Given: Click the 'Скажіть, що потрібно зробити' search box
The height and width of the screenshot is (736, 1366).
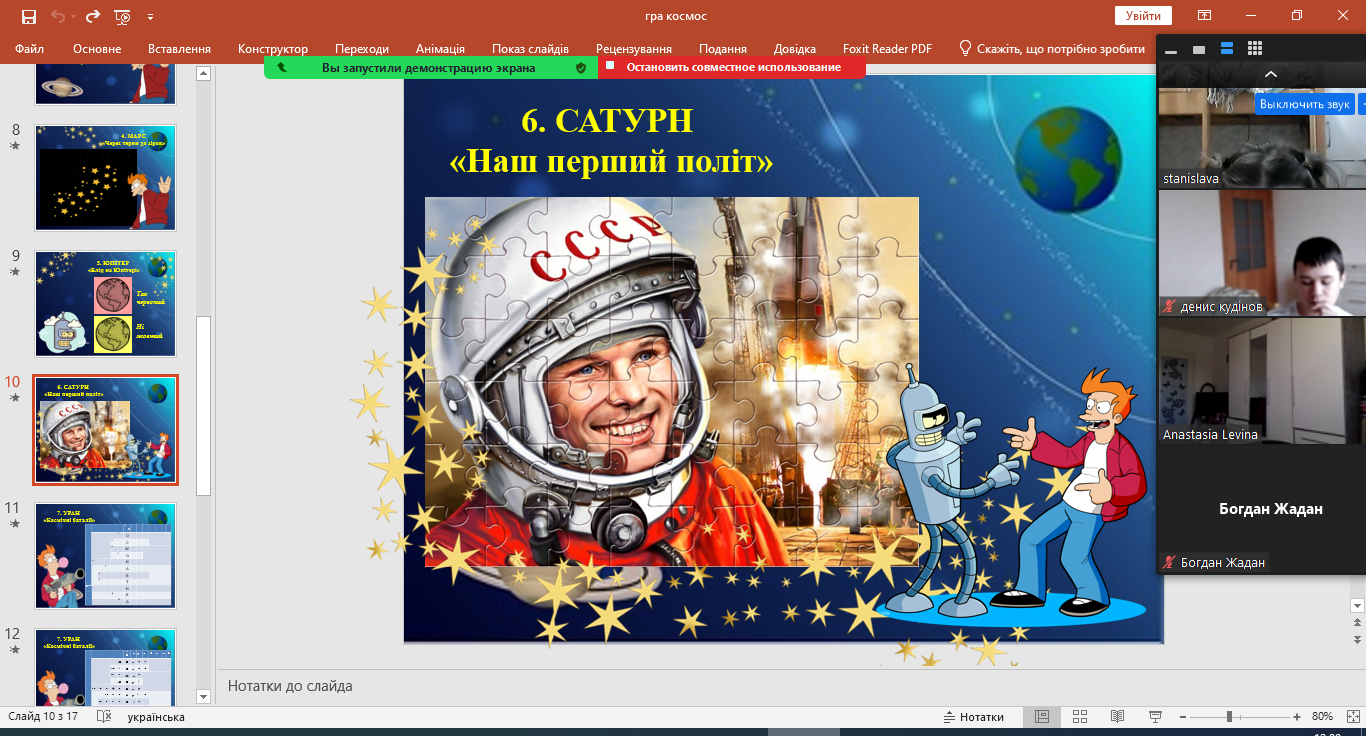Looking at the screenshot, I should pyautogui.click(x=1052, y=48).
